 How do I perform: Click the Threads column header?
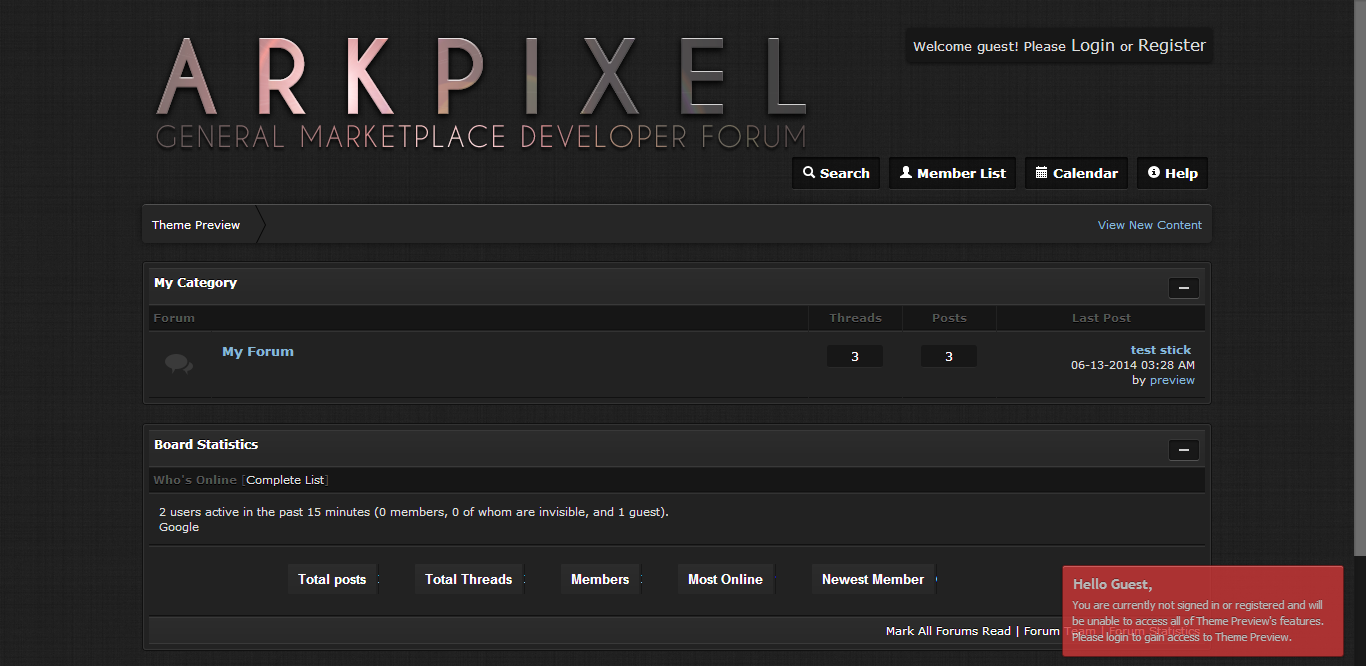point(855,318)
